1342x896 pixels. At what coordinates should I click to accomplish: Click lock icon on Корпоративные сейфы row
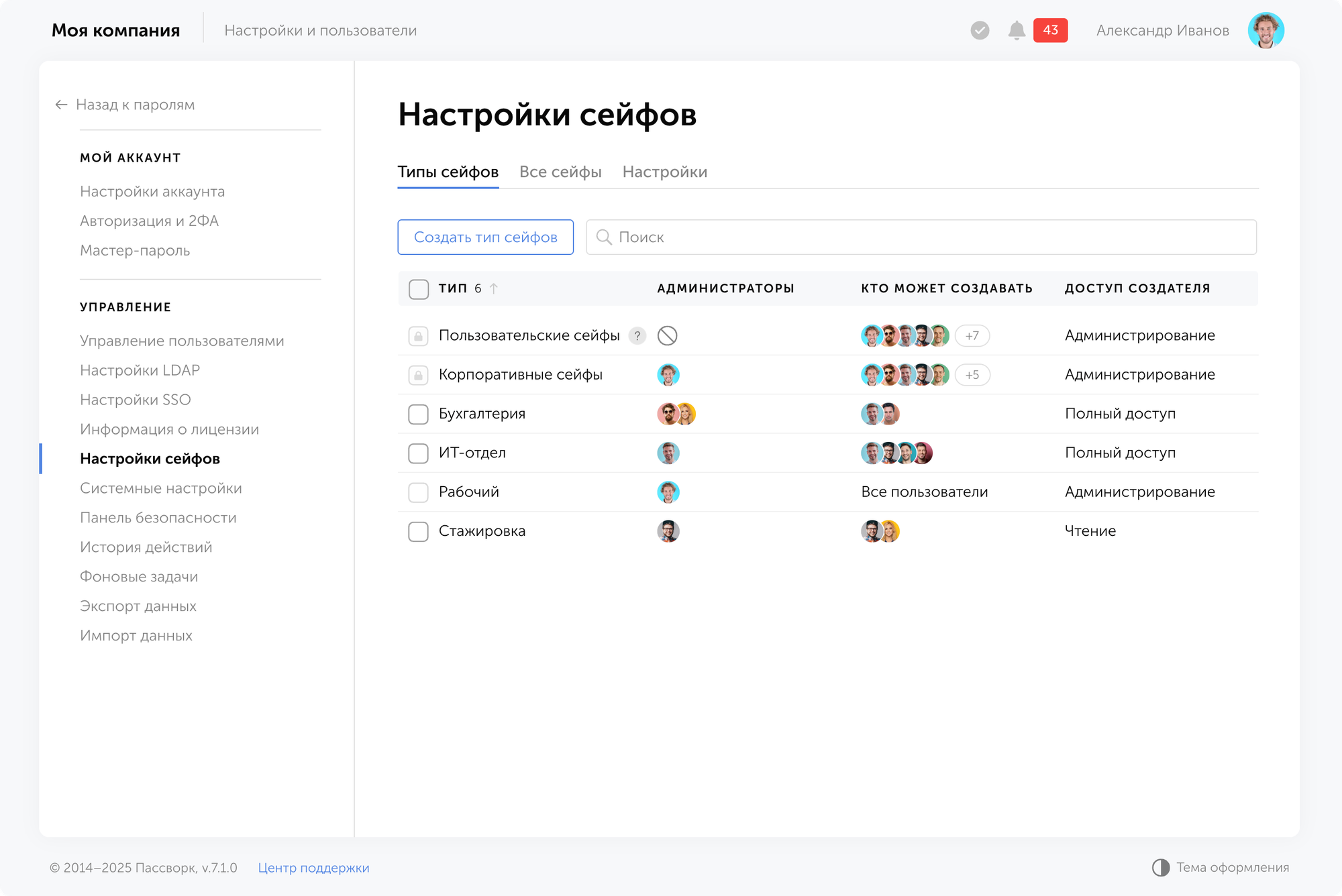click(x=418, y=375)
